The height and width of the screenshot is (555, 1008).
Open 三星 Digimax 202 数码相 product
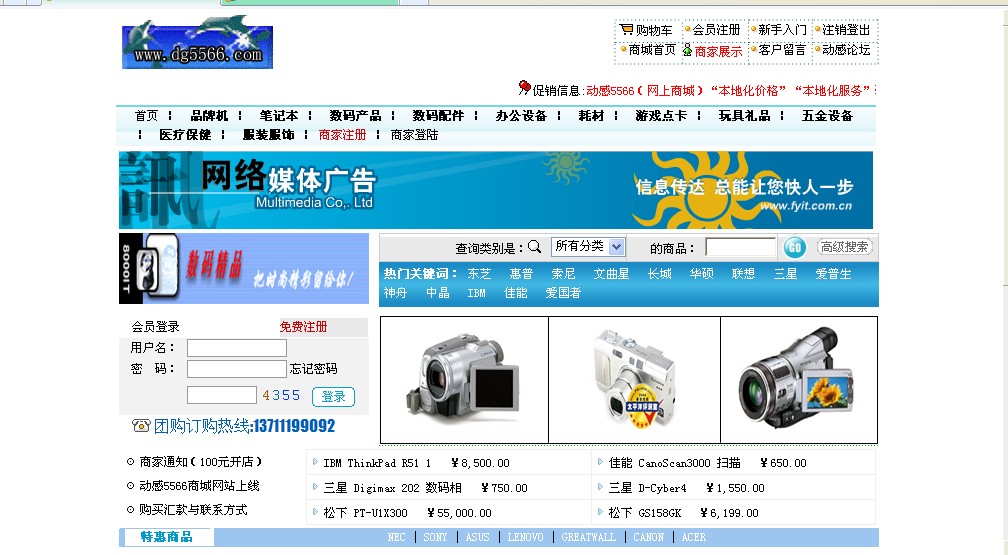393,488
